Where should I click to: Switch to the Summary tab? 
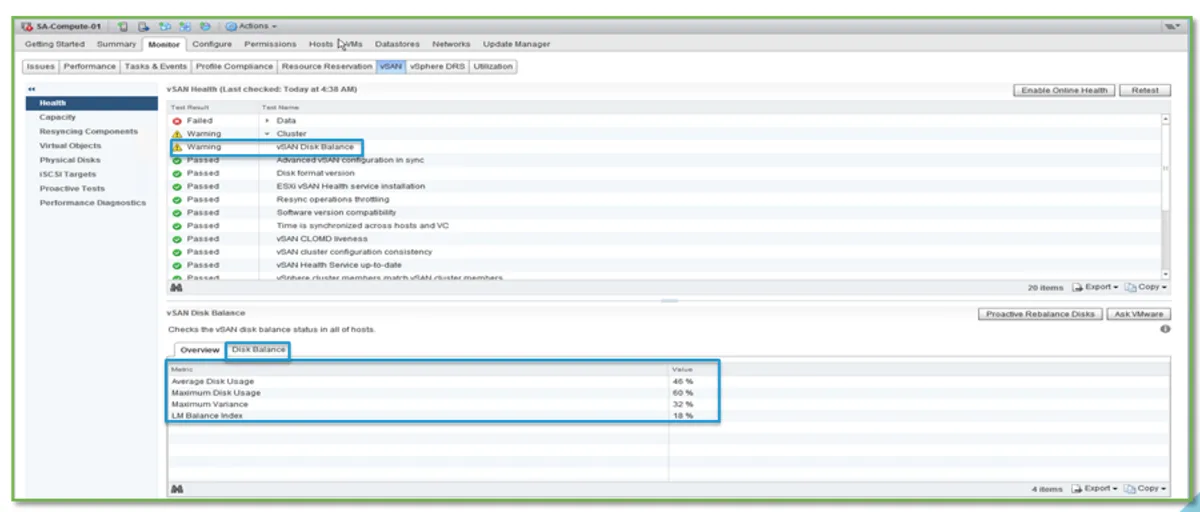(116, 44)
